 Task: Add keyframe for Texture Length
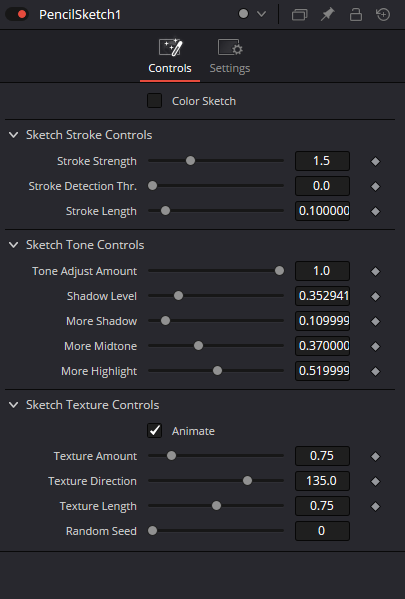[x=376, y=506]
